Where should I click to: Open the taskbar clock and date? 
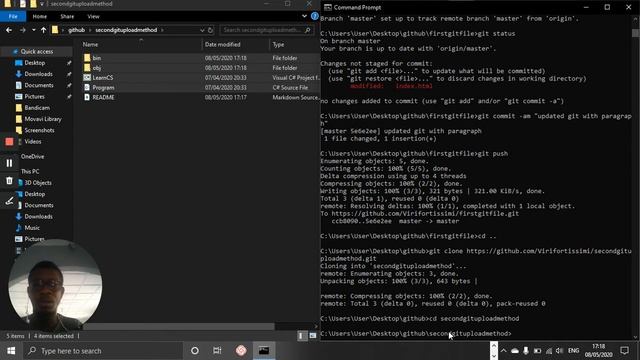pos(598,351)
